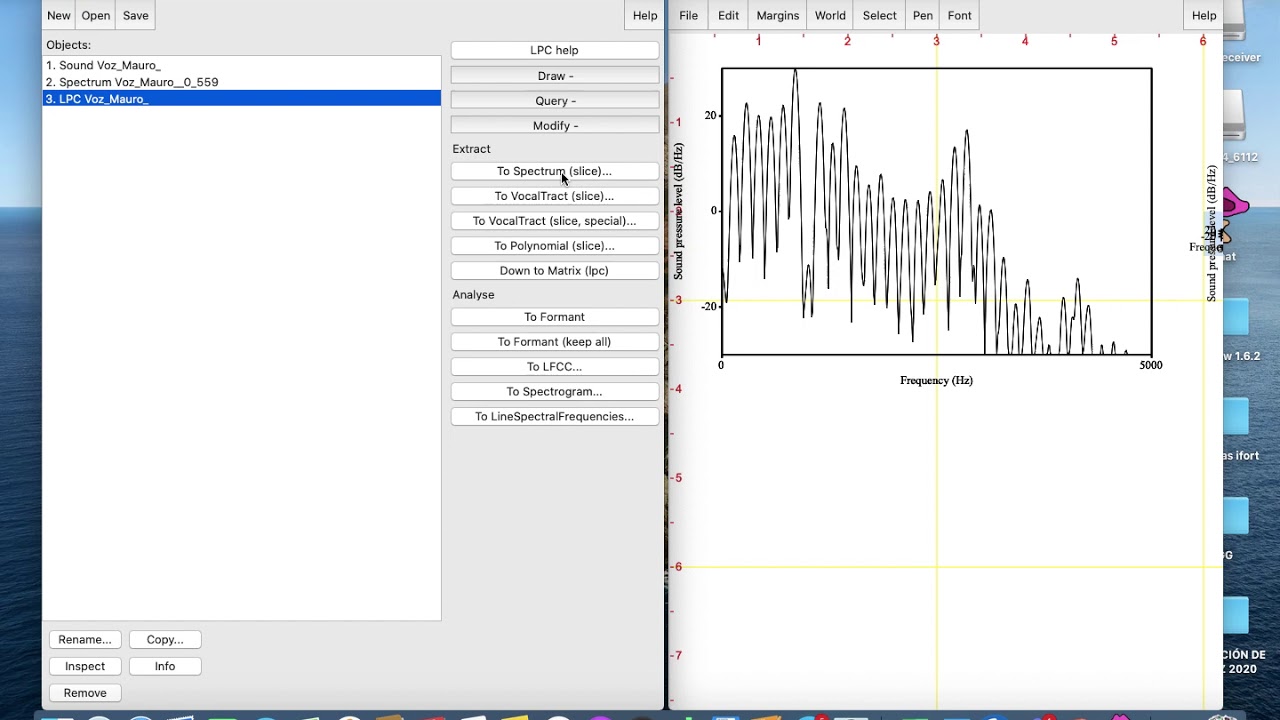Click the To LFCC... button

point(555,367)
